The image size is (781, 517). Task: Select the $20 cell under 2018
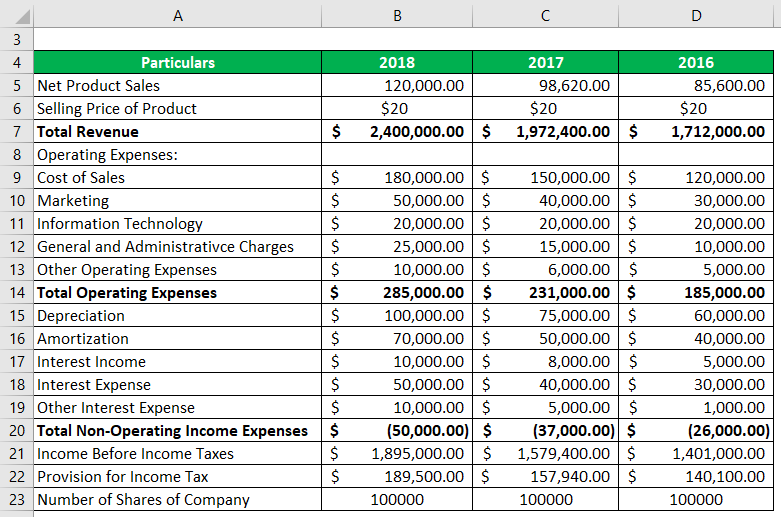(x=397, y=108)
